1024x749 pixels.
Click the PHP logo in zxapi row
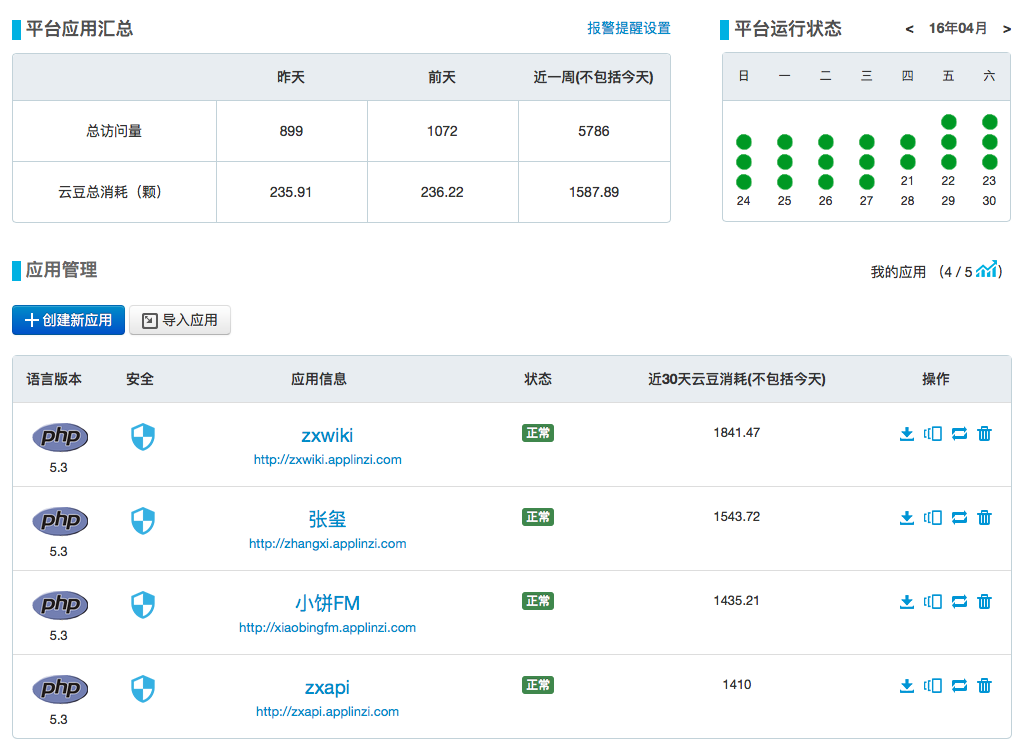click(60, 689)
